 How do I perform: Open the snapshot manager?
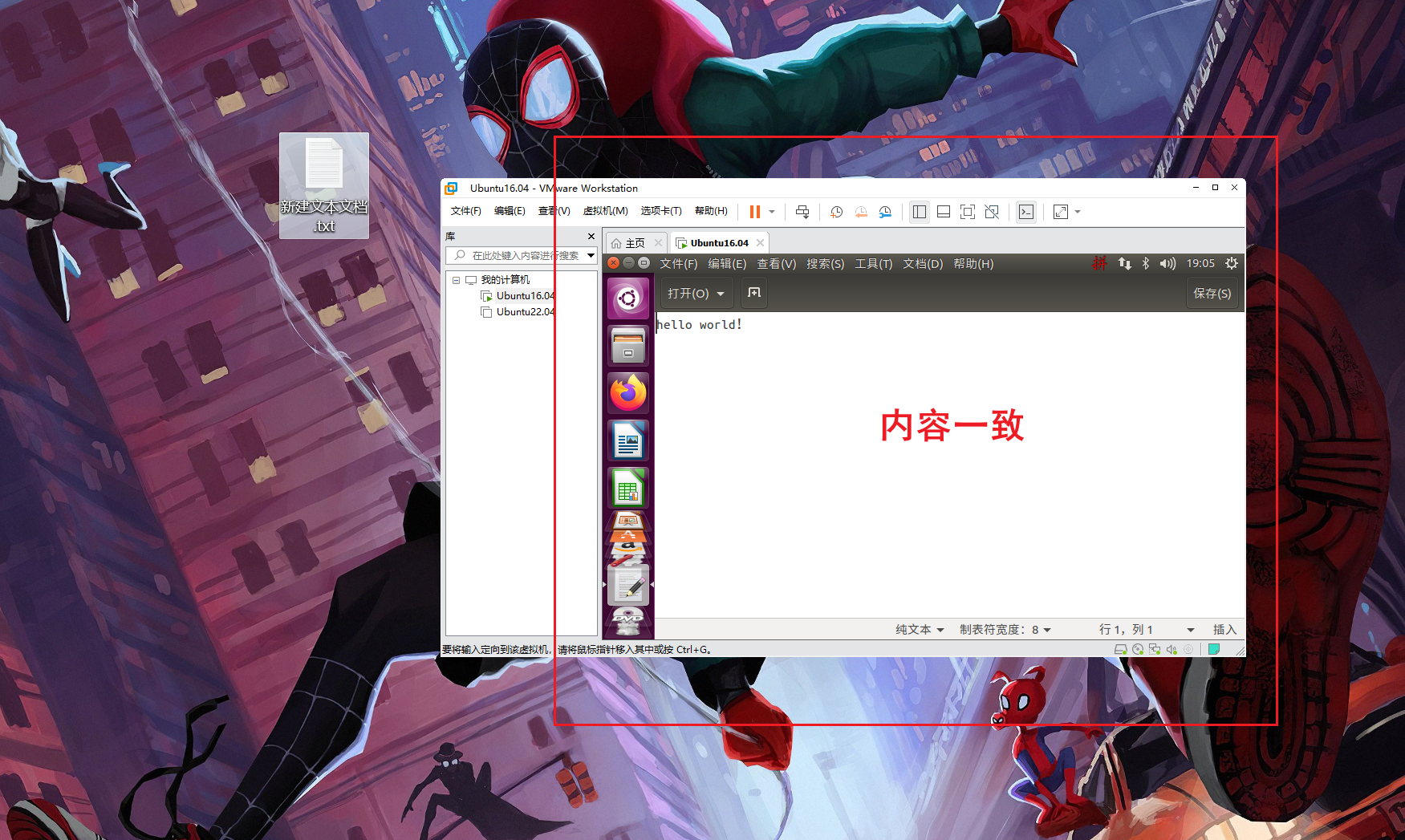[x=885, y=212]
